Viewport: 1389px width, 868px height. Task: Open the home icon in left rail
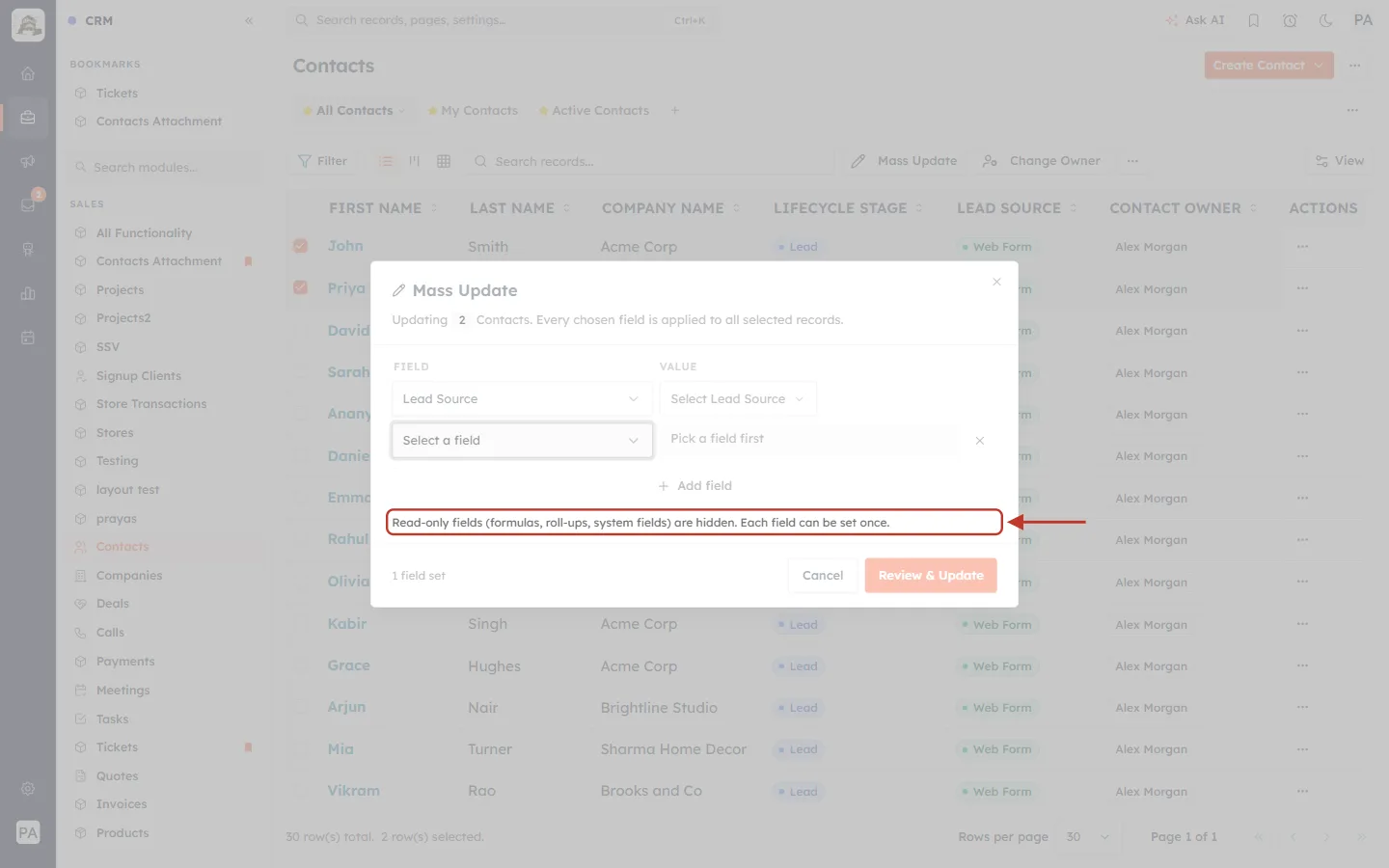(28, 73)
